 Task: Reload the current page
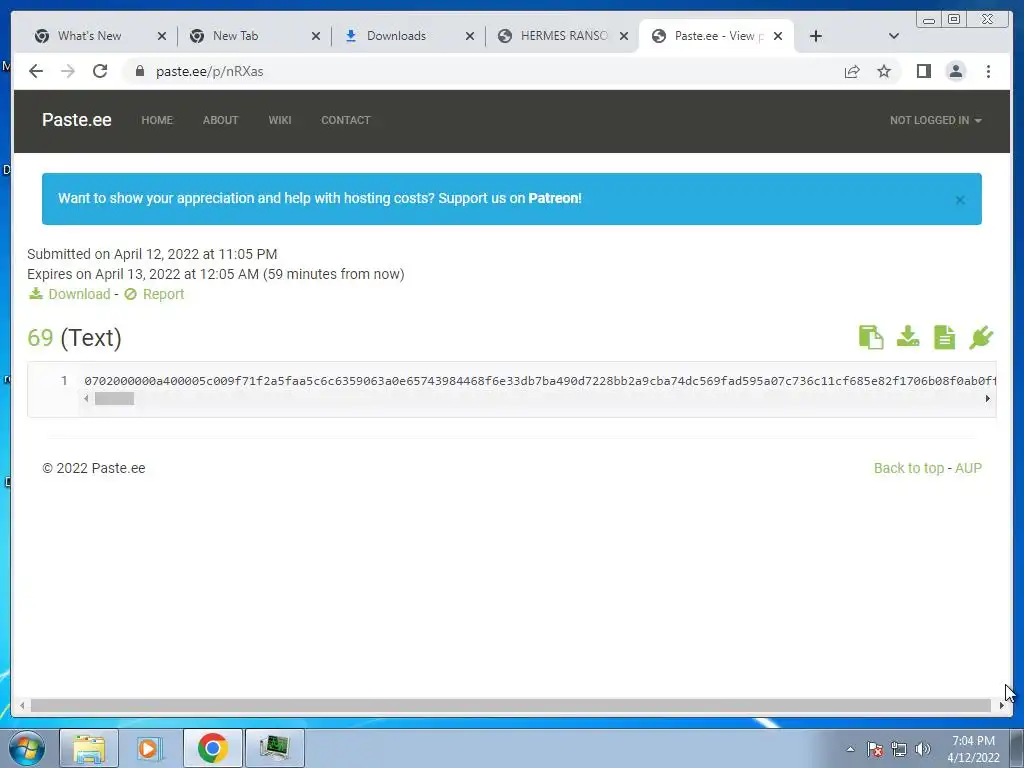point(100,71)
